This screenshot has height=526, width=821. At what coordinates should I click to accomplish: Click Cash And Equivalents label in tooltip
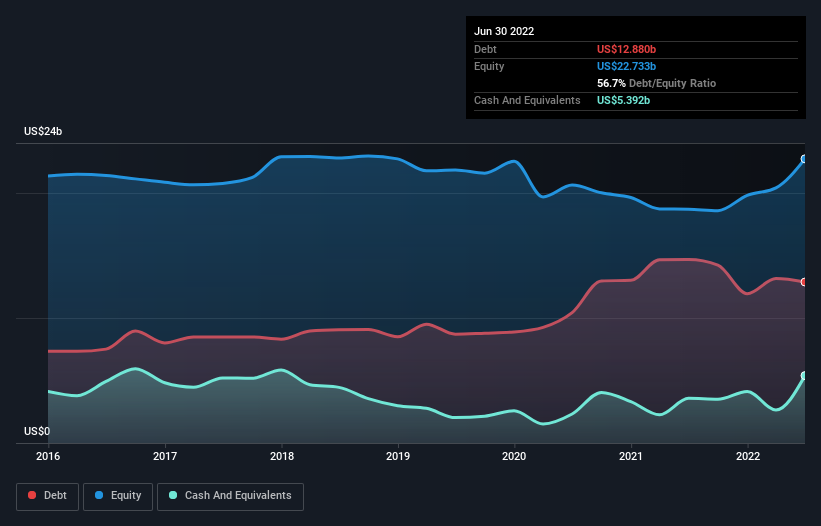tap(527, 100)
